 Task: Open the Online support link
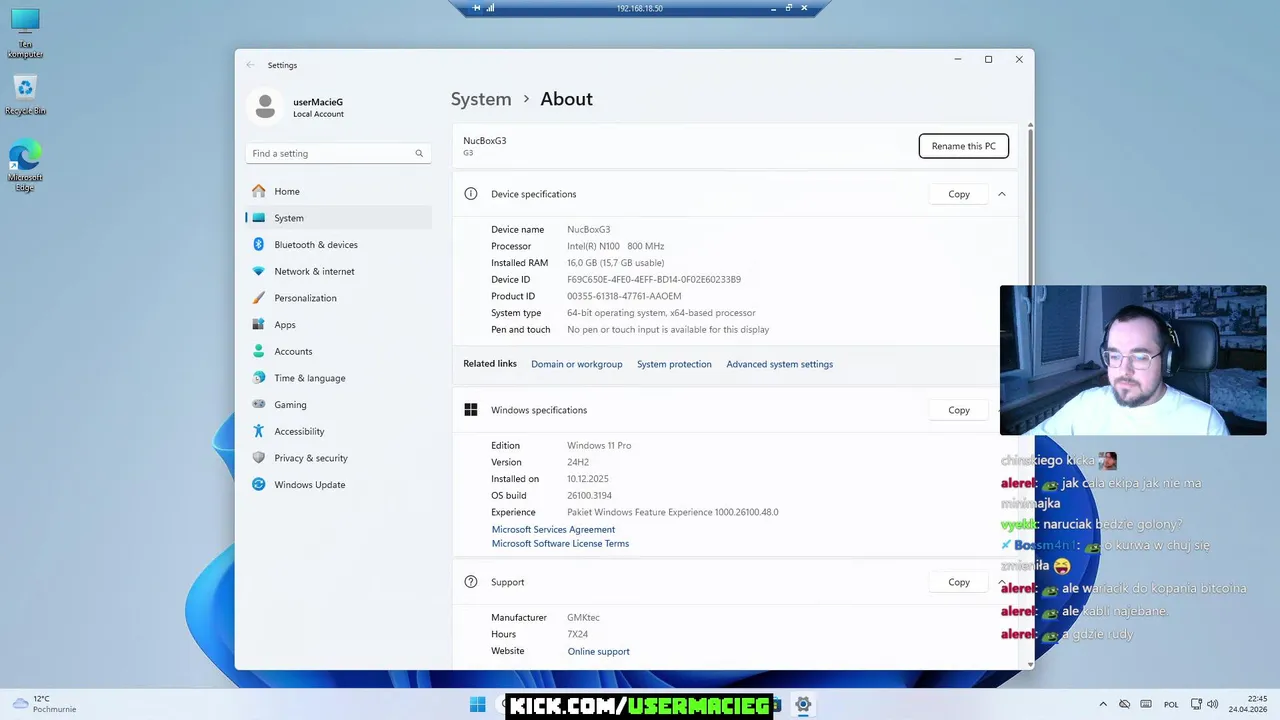point(599,652)
